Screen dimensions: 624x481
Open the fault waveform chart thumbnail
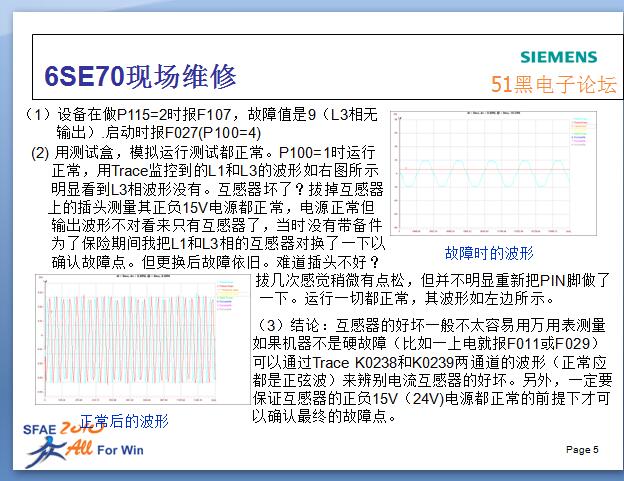pyautogui.click(x=493, y=173)
